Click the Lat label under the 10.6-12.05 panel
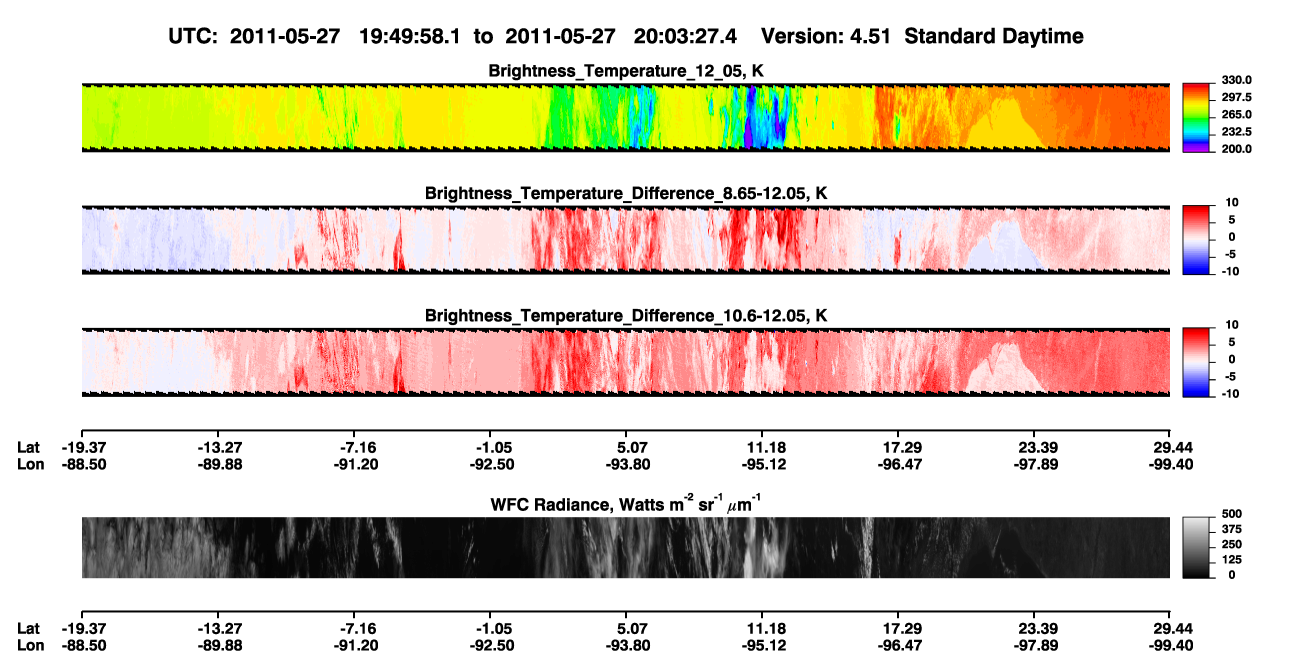 coord(28,446)
